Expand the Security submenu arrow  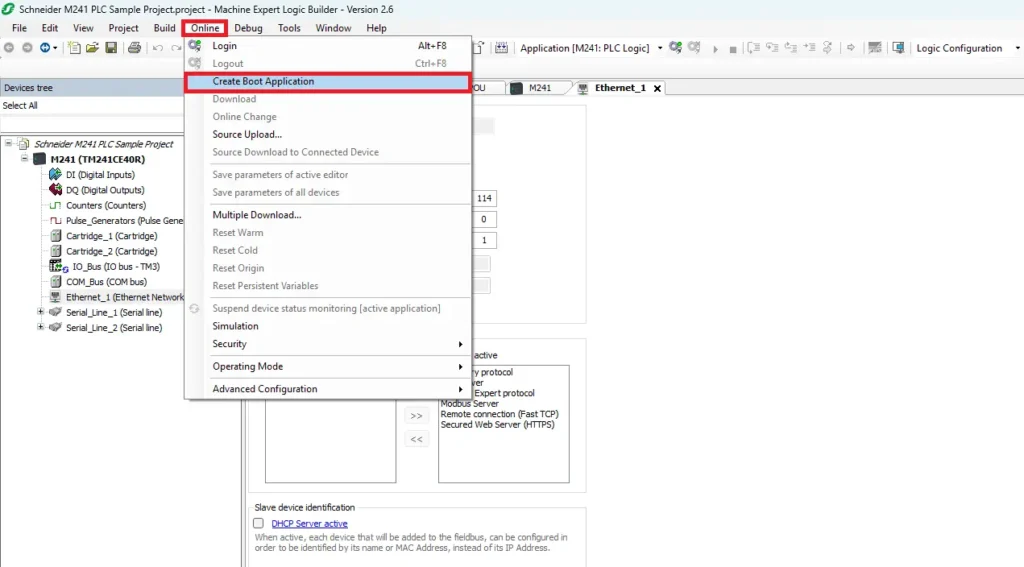[460, 344]
